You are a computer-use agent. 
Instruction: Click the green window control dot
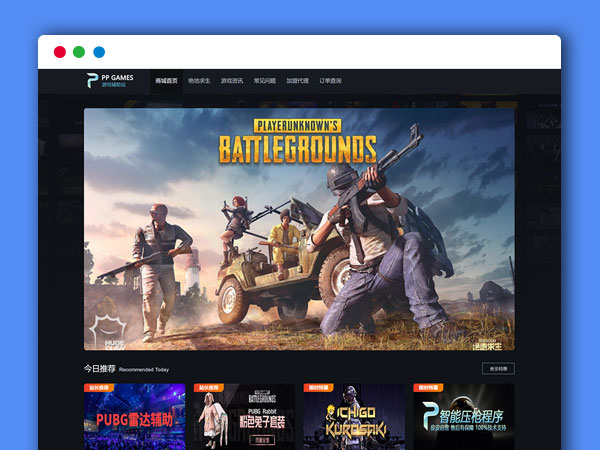point(79,52)
